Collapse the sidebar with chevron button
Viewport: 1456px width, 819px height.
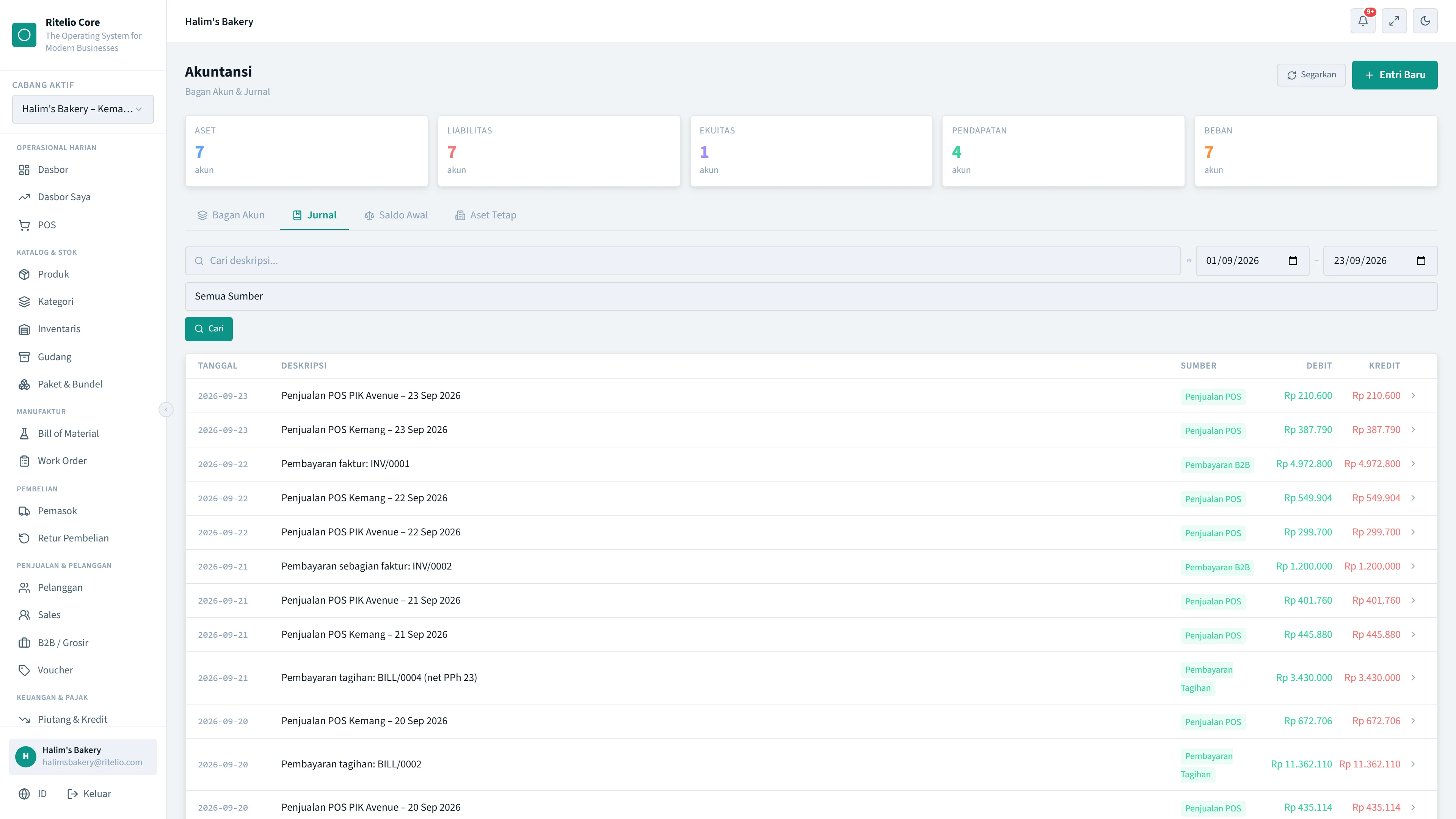(166, 409)
